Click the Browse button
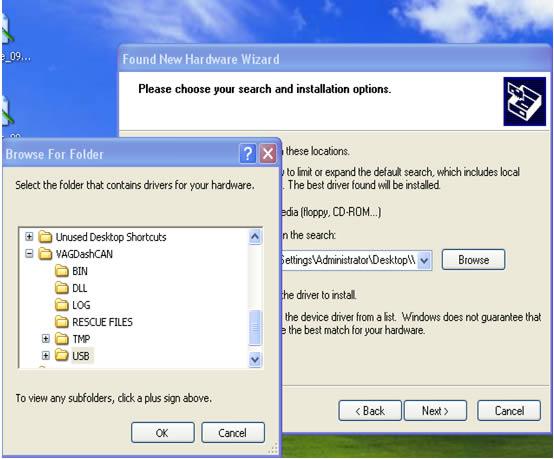Viewport: 554px width, 459px height. pyautogui.click(x=473, y=260)
